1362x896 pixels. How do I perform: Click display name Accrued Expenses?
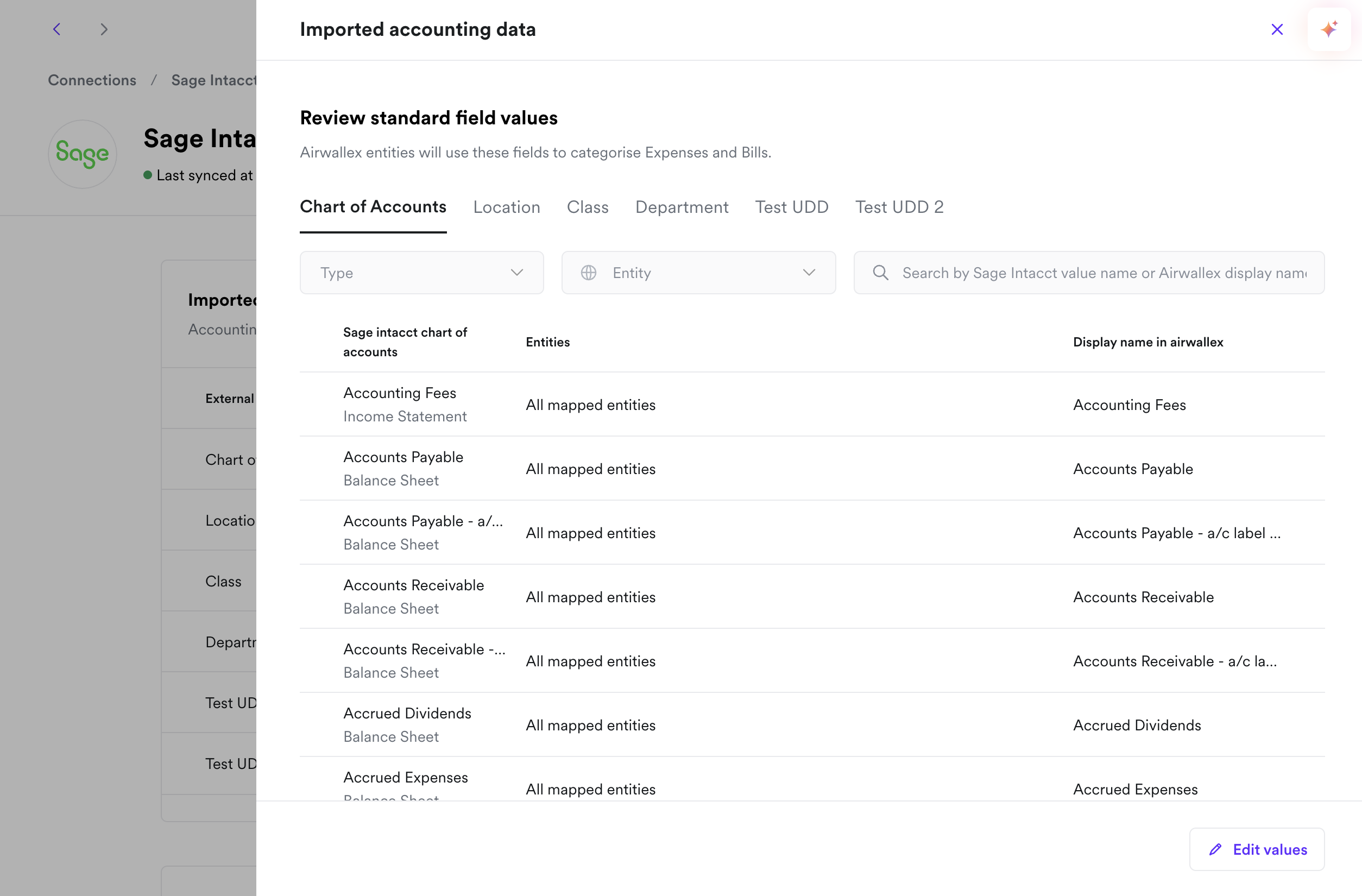(1136, 789)
